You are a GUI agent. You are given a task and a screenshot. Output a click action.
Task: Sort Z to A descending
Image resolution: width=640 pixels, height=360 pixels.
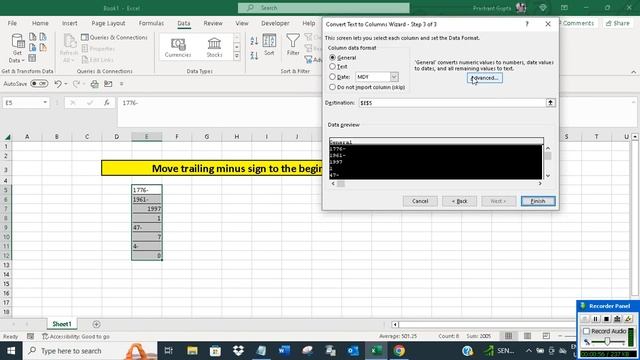pos(254,55)
